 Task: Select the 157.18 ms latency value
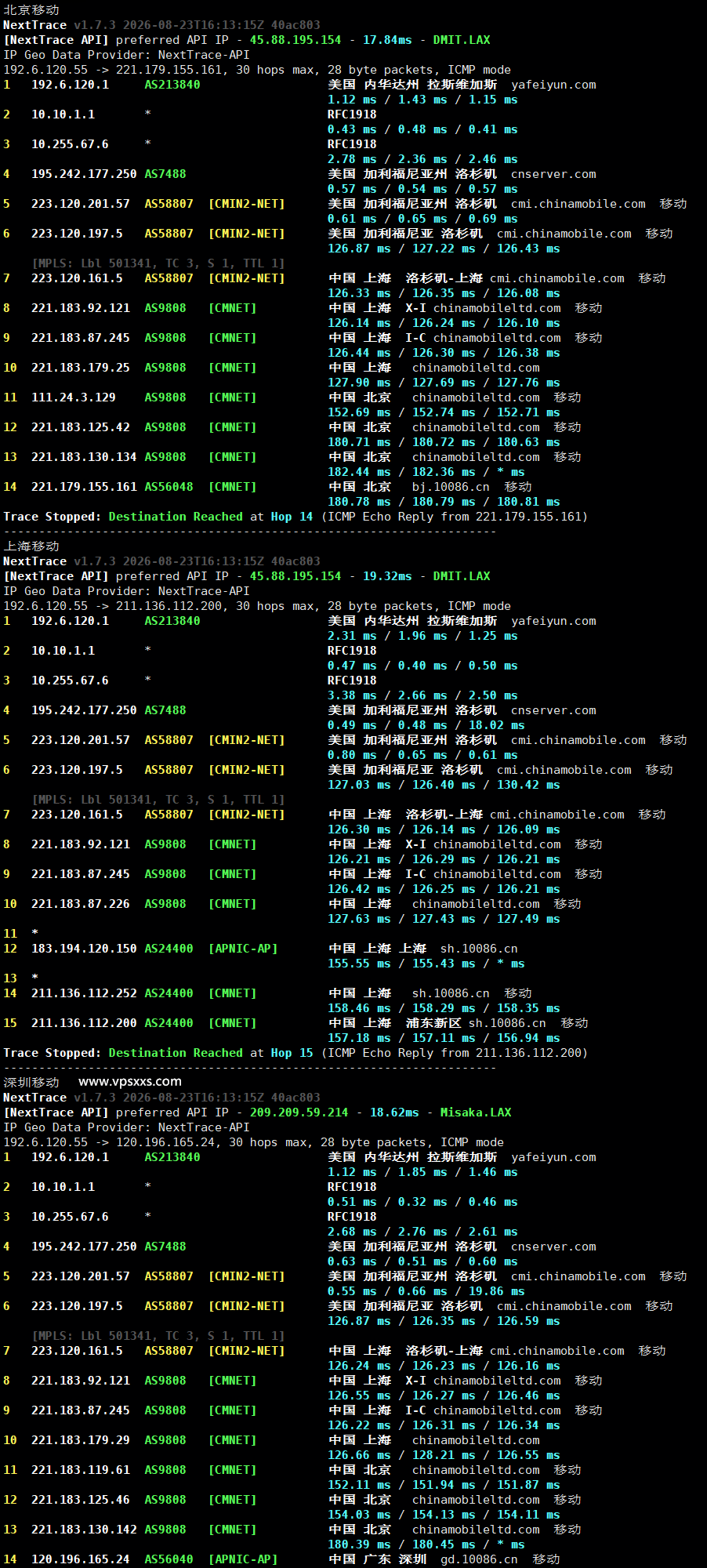(359, 1038)
